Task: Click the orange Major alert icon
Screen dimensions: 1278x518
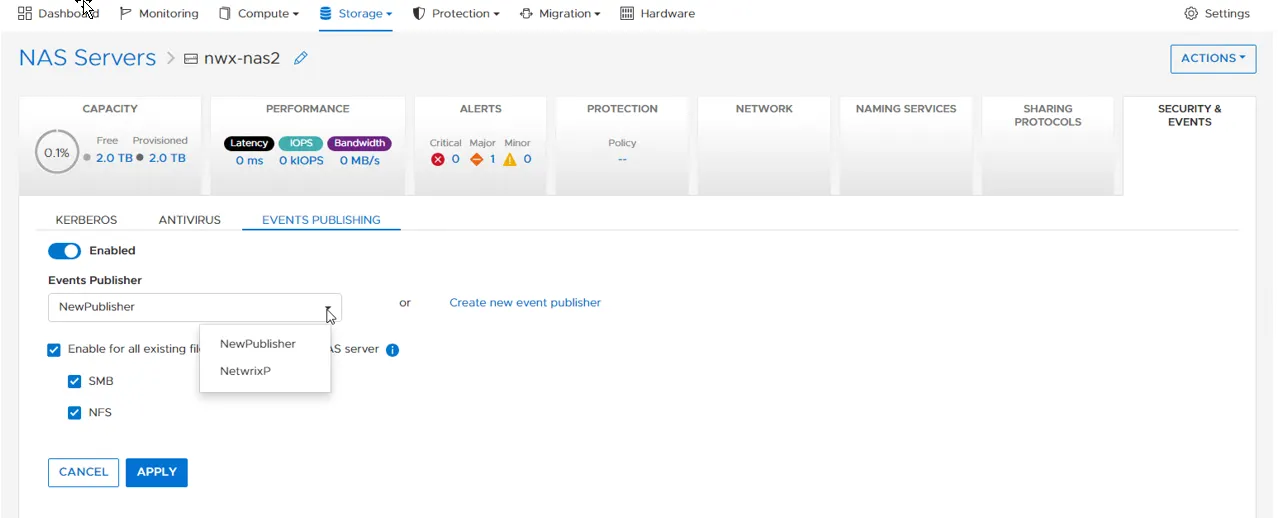Action: [x=477, y=159]
